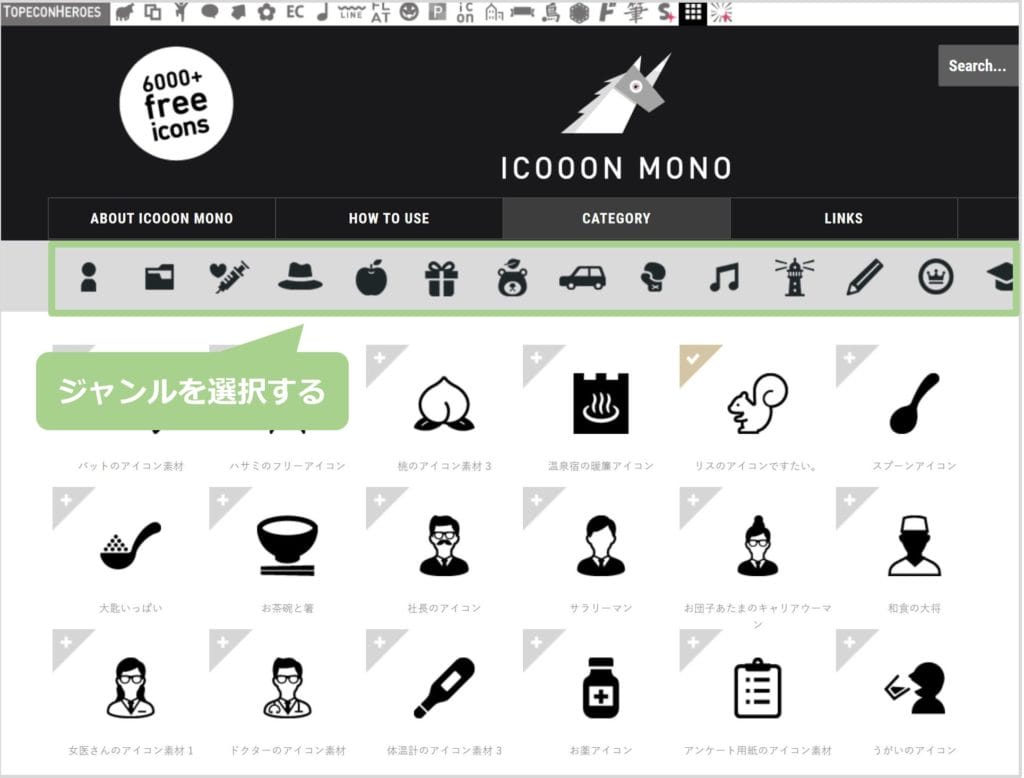The image size is (1024, 778).
Task: Toggle plus corner on spoon icon
Action: 850,359
